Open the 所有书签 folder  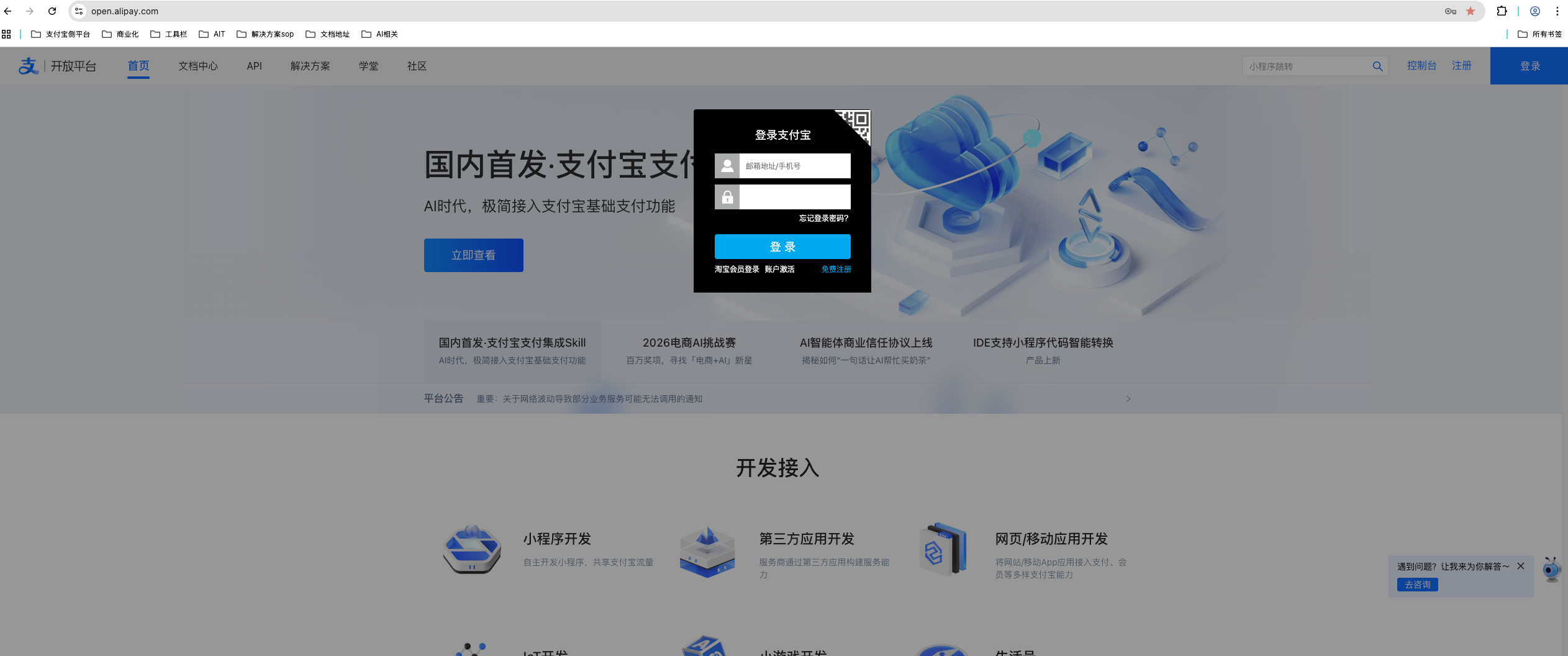pyautogui.click(x=1539, y=34)
